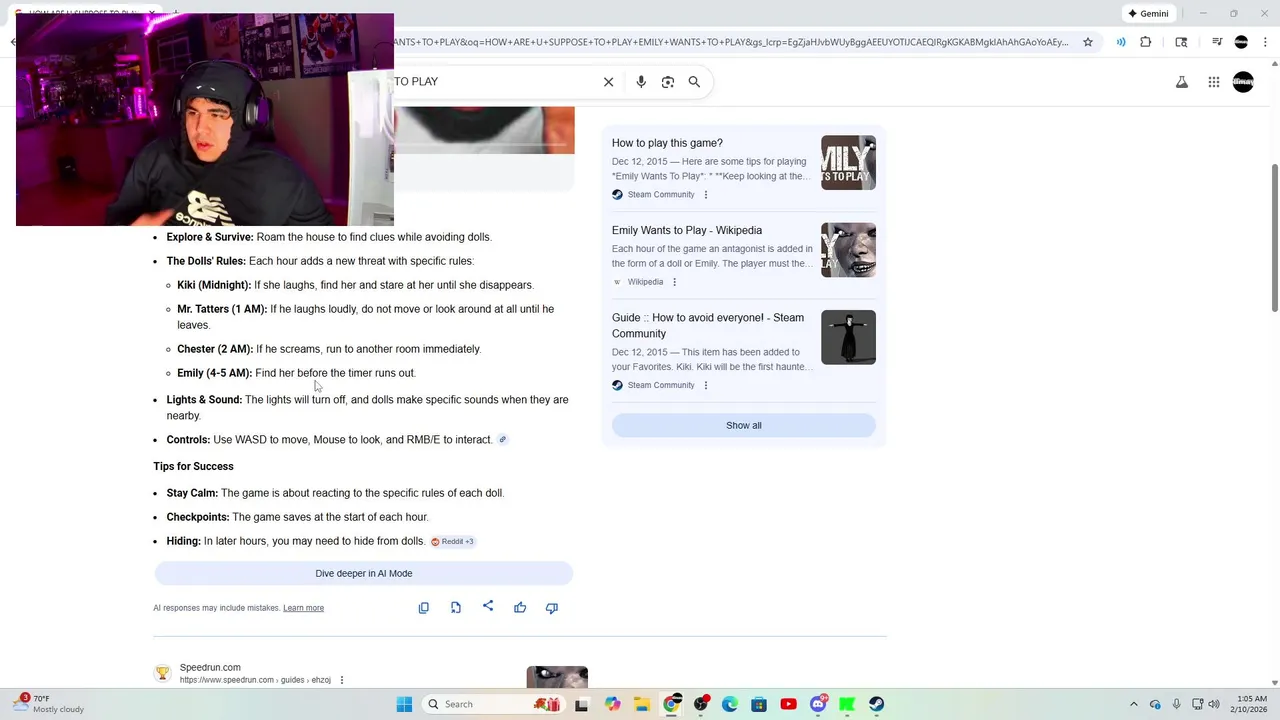1280x720 pixels.
Task: Open options for Speedrun.com result
Action: [x=342, y=680]
